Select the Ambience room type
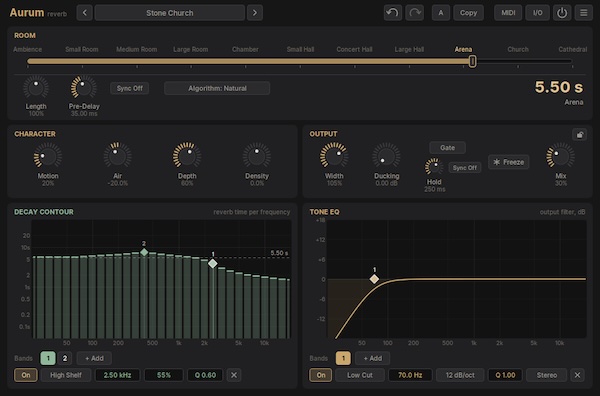 point(28,49)
